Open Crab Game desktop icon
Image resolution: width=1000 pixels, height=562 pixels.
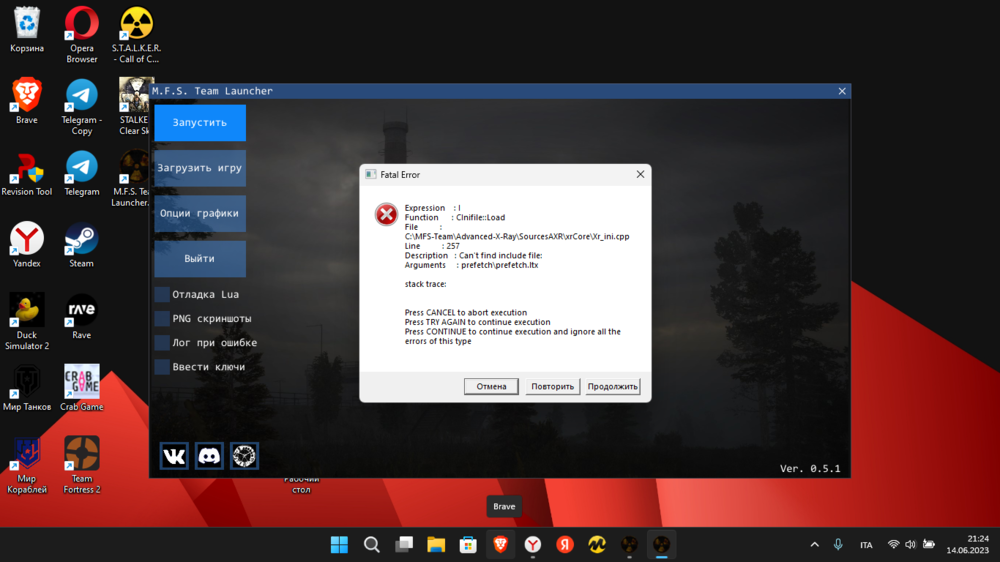pyautogui.click(x=82, y=382)
